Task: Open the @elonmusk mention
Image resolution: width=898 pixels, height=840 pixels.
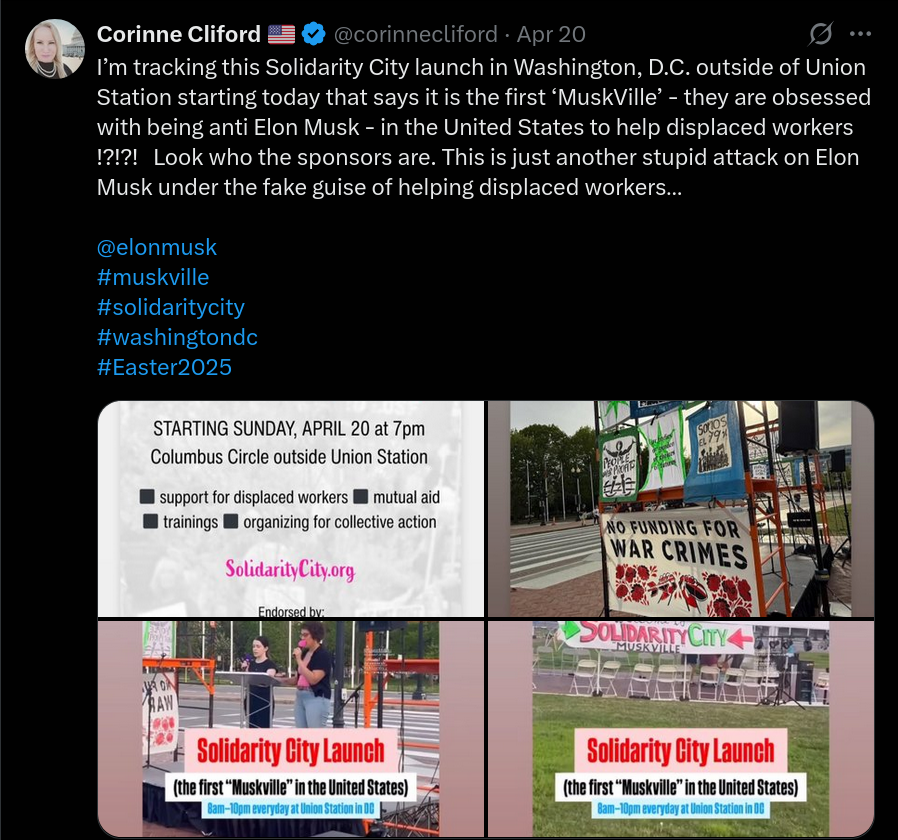Action: (157, 247)
